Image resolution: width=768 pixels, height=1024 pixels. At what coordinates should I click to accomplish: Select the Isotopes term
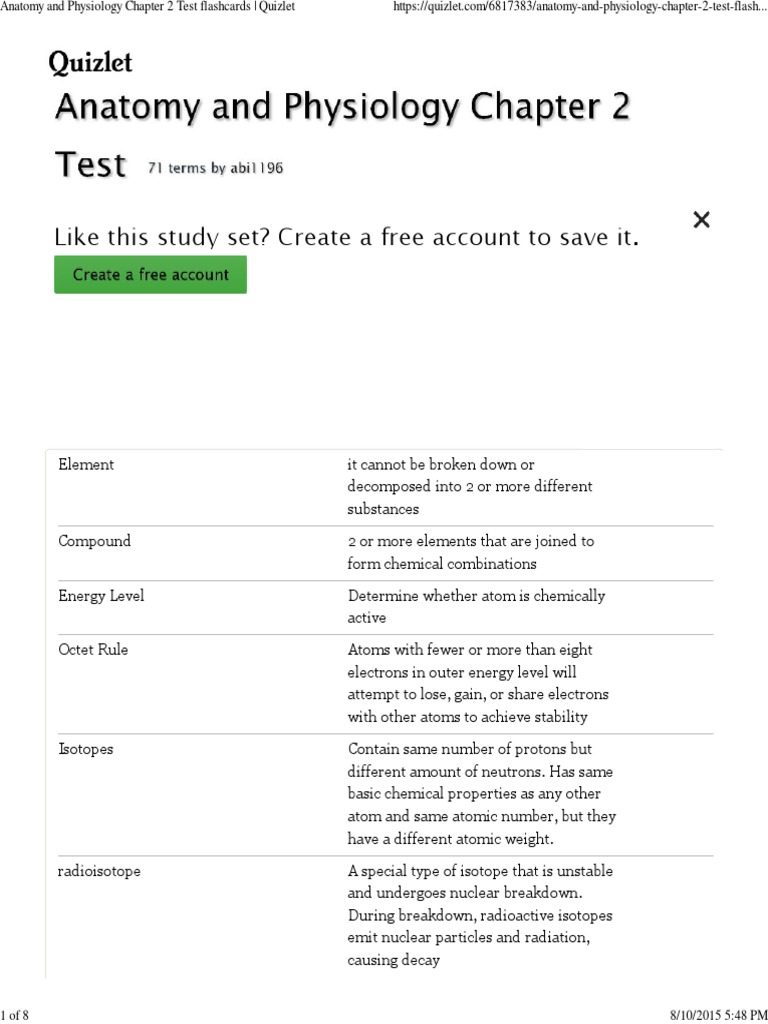coord(86,749)
